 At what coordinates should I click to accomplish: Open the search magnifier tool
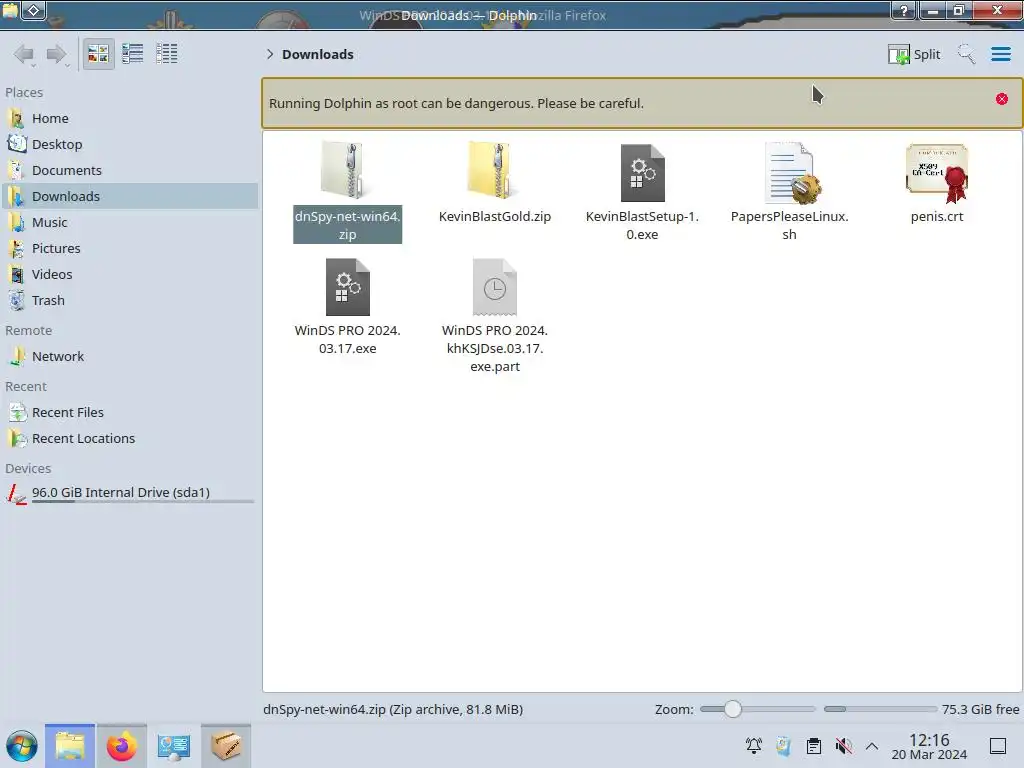(966, 54)
